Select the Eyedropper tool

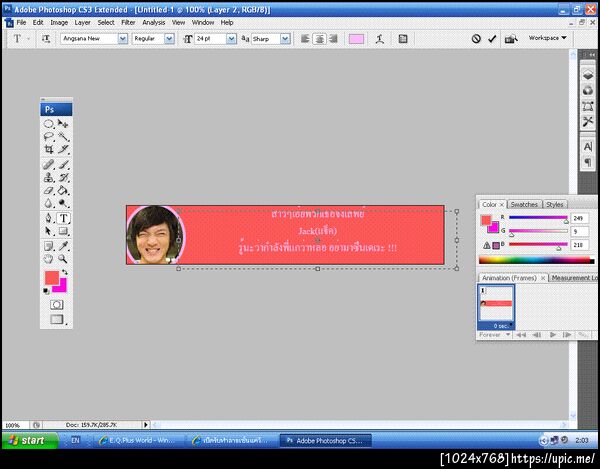point(63,246)
